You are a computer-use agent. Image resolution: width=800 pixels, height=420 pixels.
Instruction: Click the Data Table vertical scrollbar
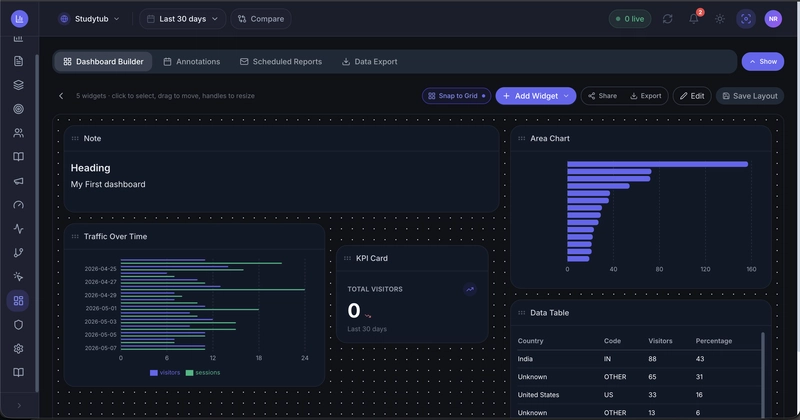(x=763, y=375)
